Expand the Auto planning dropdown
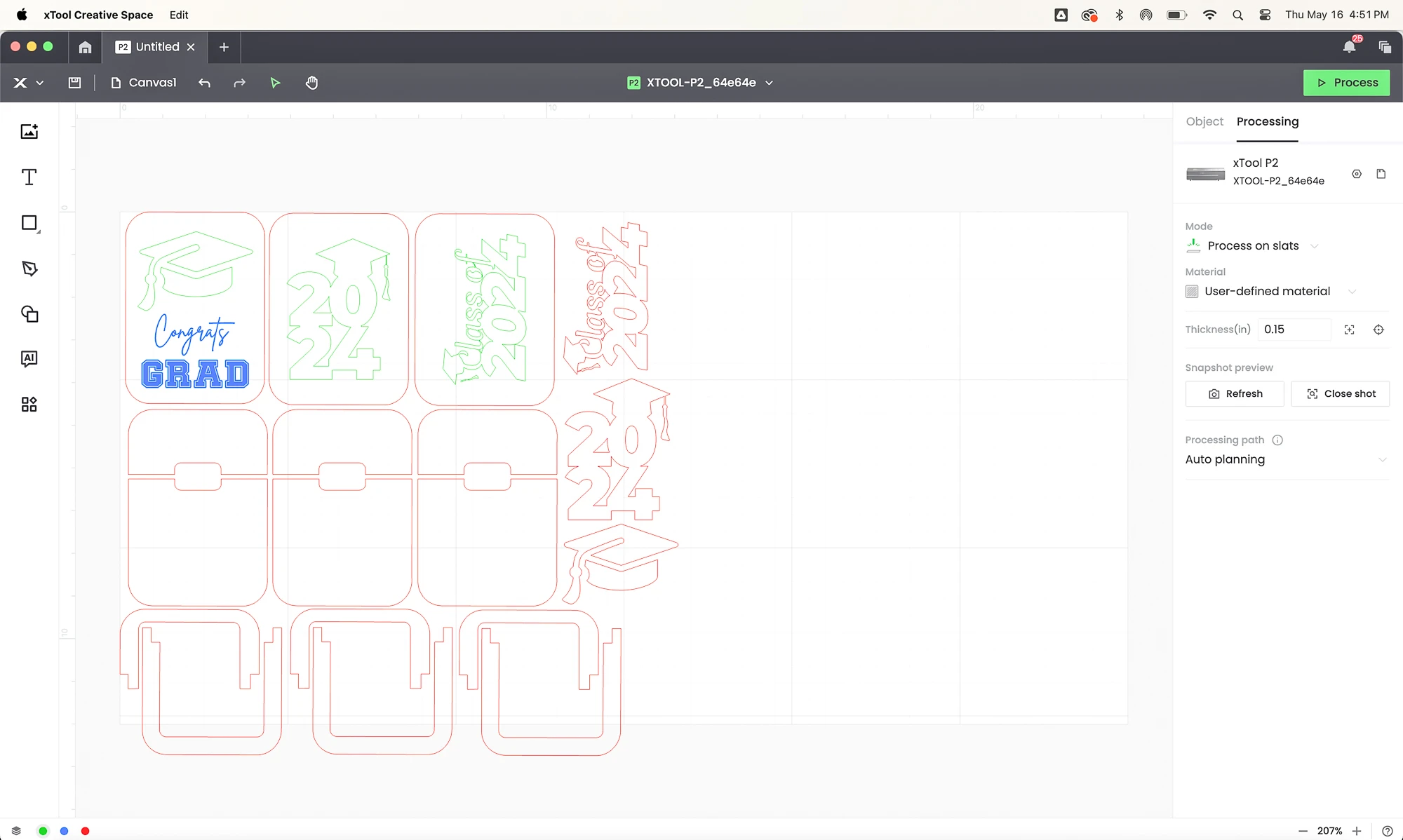This screenshot has width=1403, height=840. [x=1287, y=460]
